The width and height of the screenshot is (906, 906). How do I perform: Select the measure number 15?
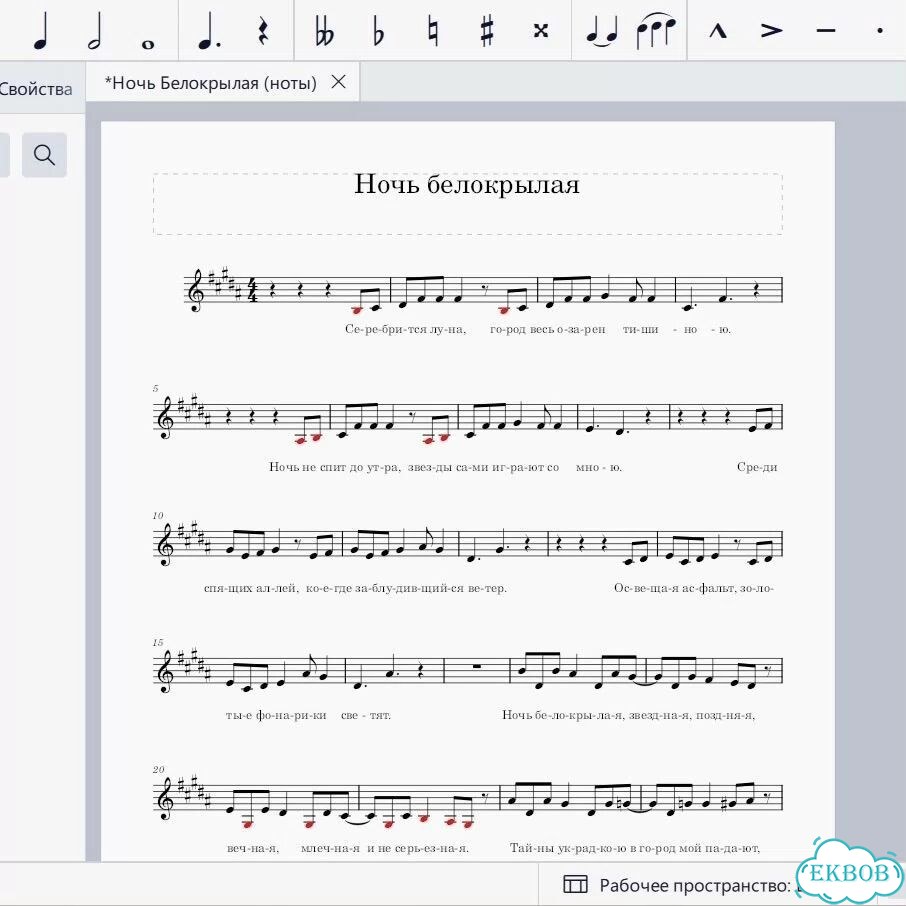(158, 643)
